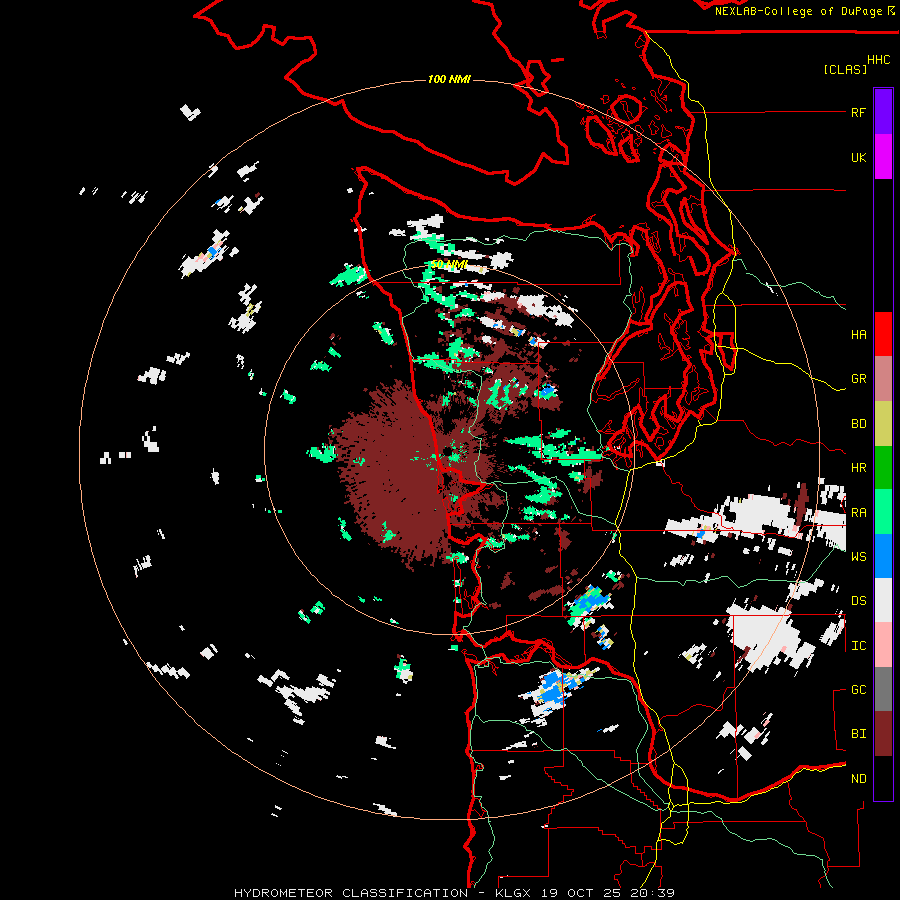Click the purple RF color swatch in legend
Screen dimensions: 900x900
coord(883,112)
